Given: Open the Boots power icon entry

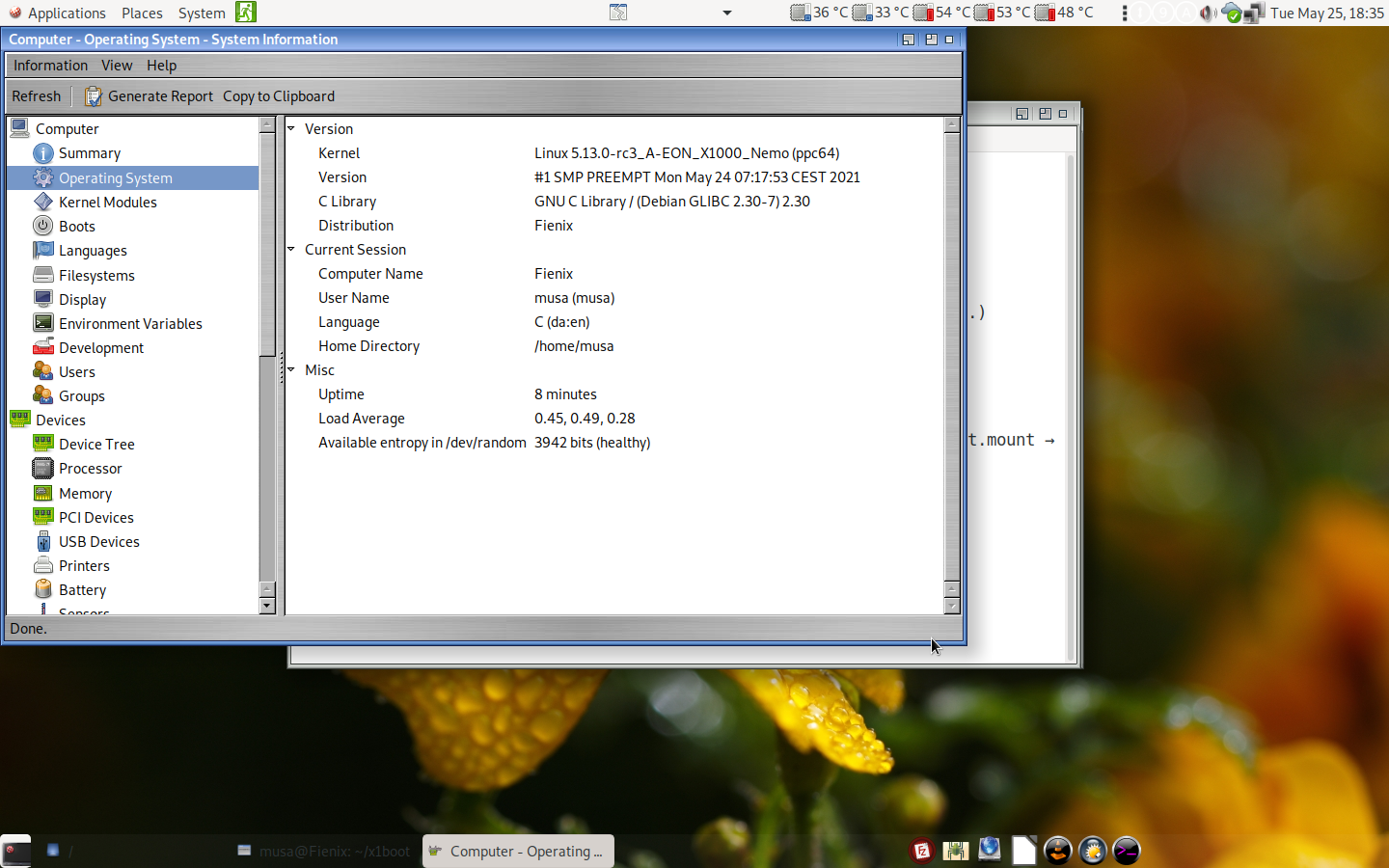Looking at the screenshot, I should click(x=43, y=226).
